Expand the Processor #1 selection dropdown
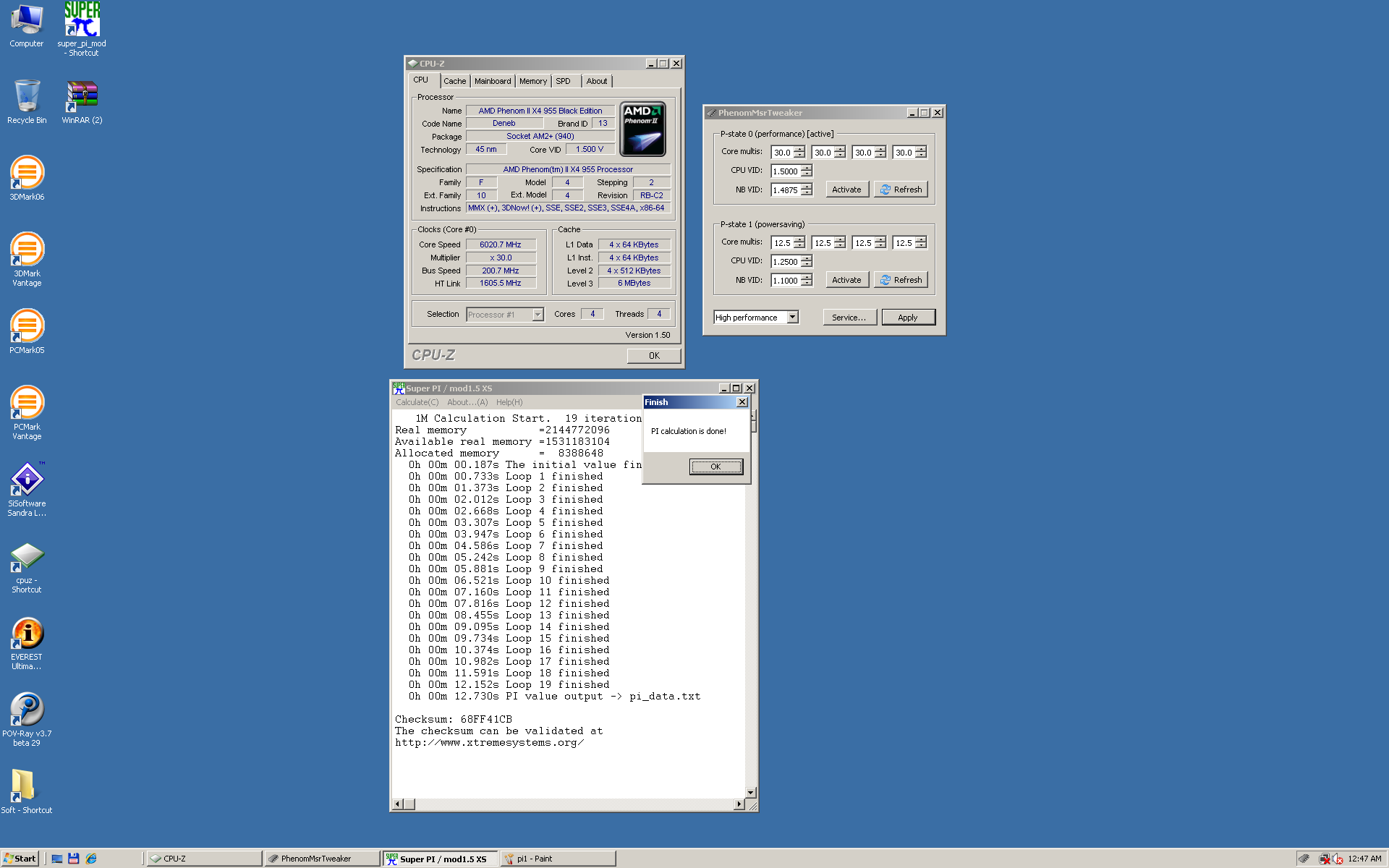 (538, 315)
